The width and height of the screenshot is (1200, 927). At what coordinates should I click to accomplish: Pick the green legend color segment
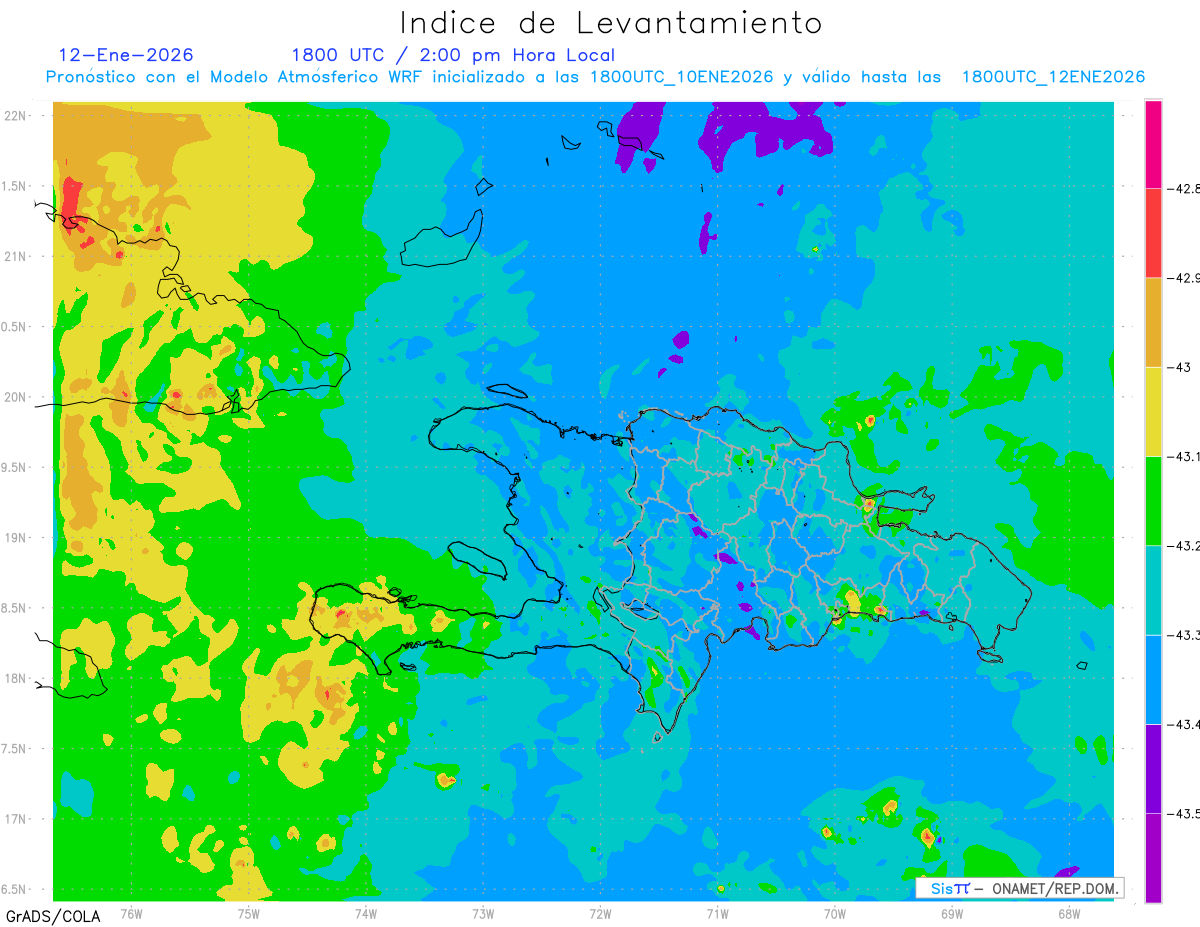pos(1153,500)
